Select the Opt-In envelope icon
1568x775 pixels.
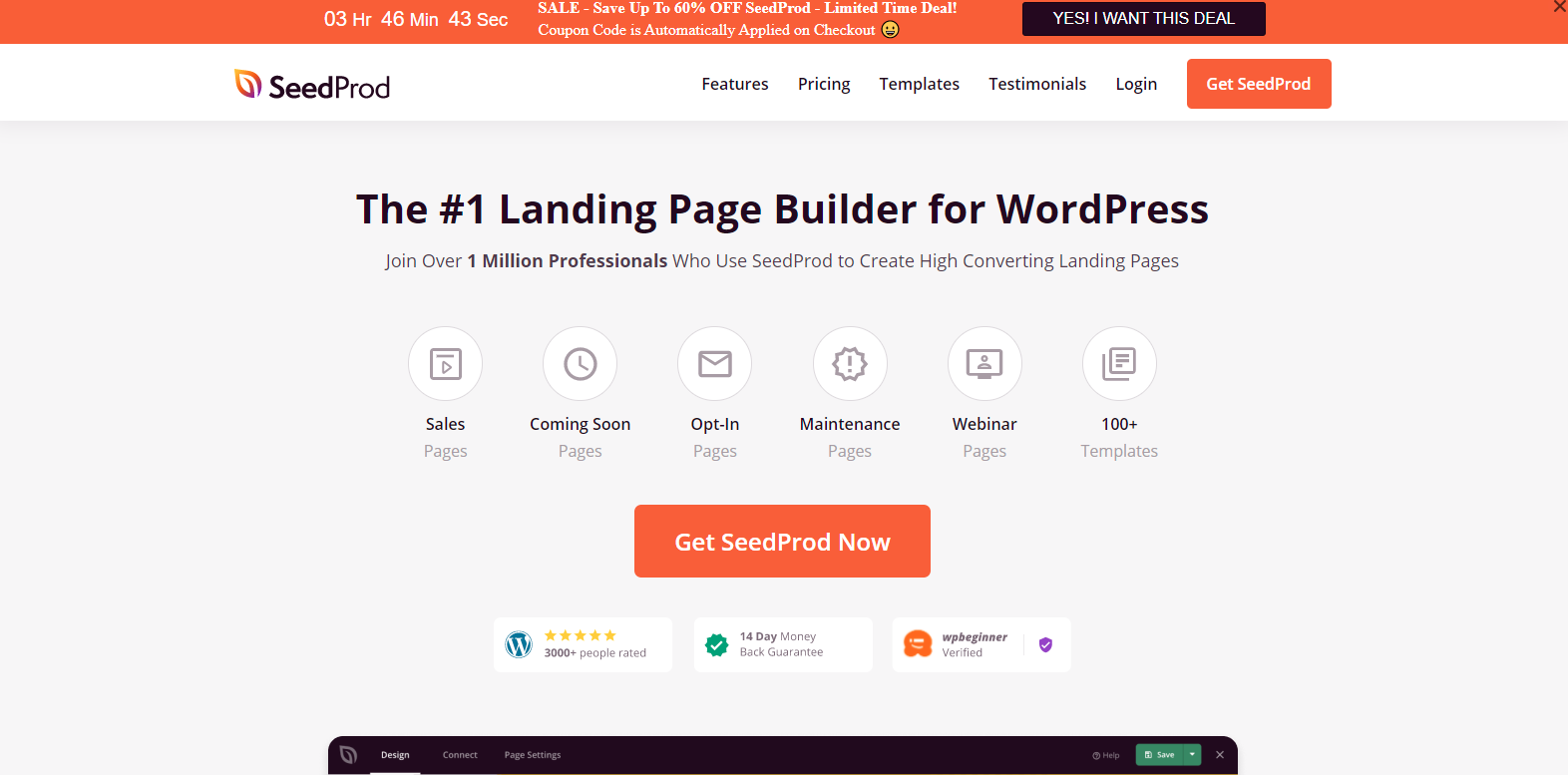pos(714,364)
